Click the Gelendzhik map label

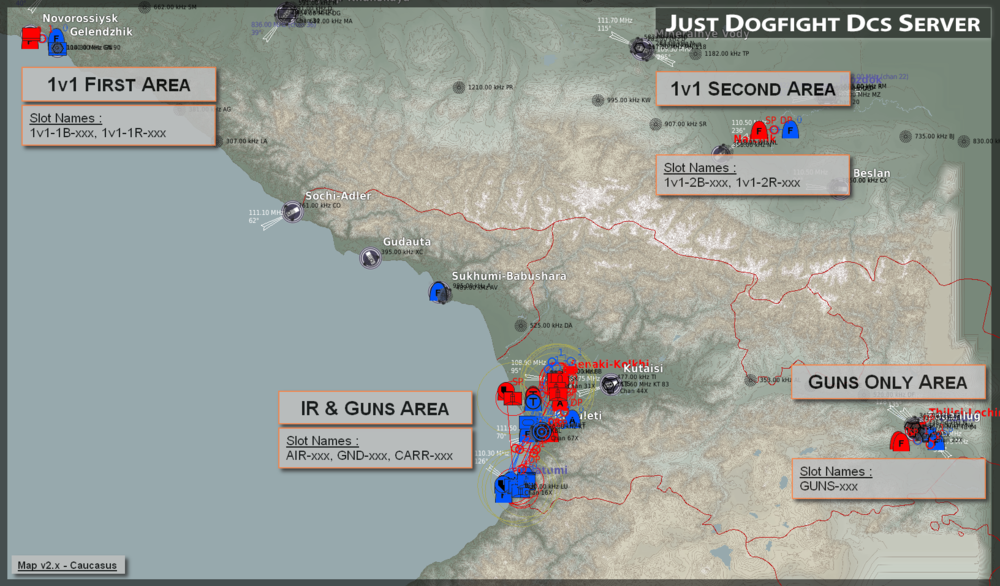101,32
